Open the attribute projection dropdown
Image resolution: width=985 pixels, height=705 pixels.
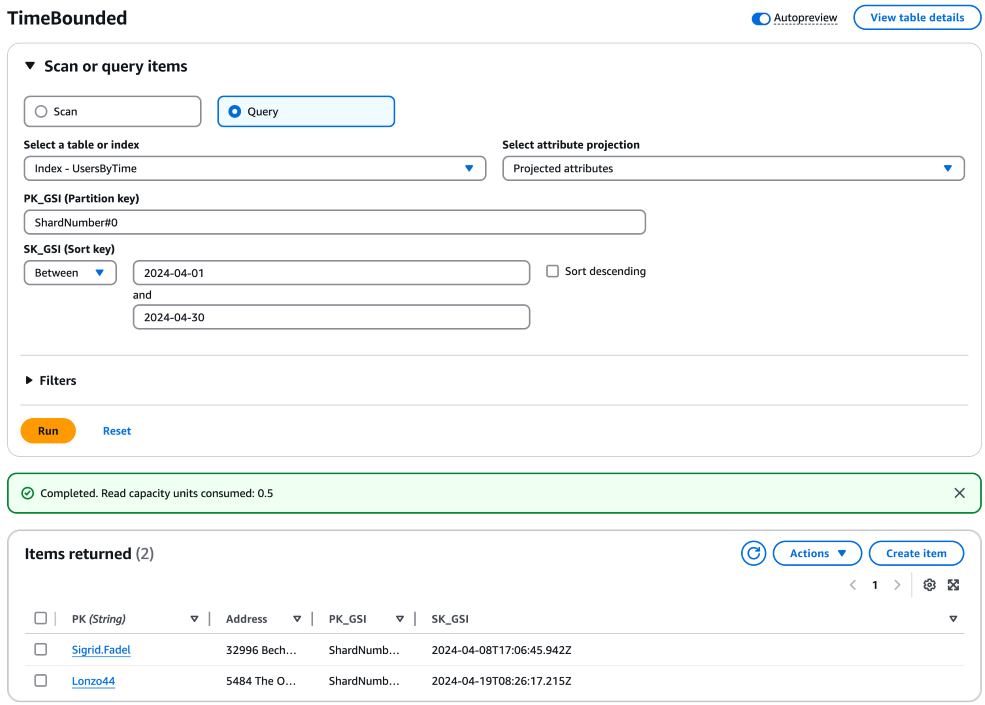click(x=734, y=168)
